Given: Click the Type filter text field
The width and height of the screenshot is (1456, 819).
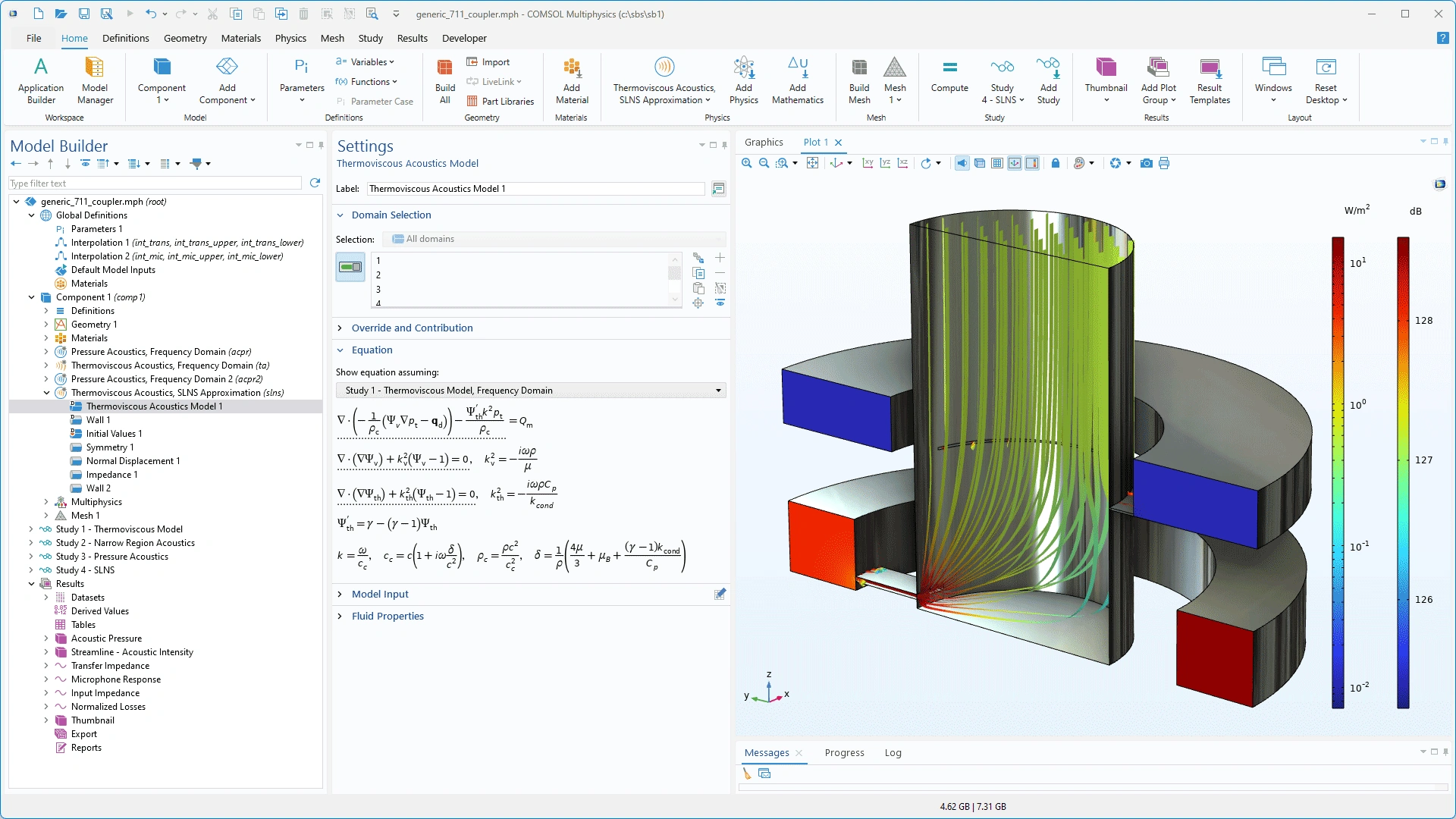Looking at the screenshot, I should [155, 184].
